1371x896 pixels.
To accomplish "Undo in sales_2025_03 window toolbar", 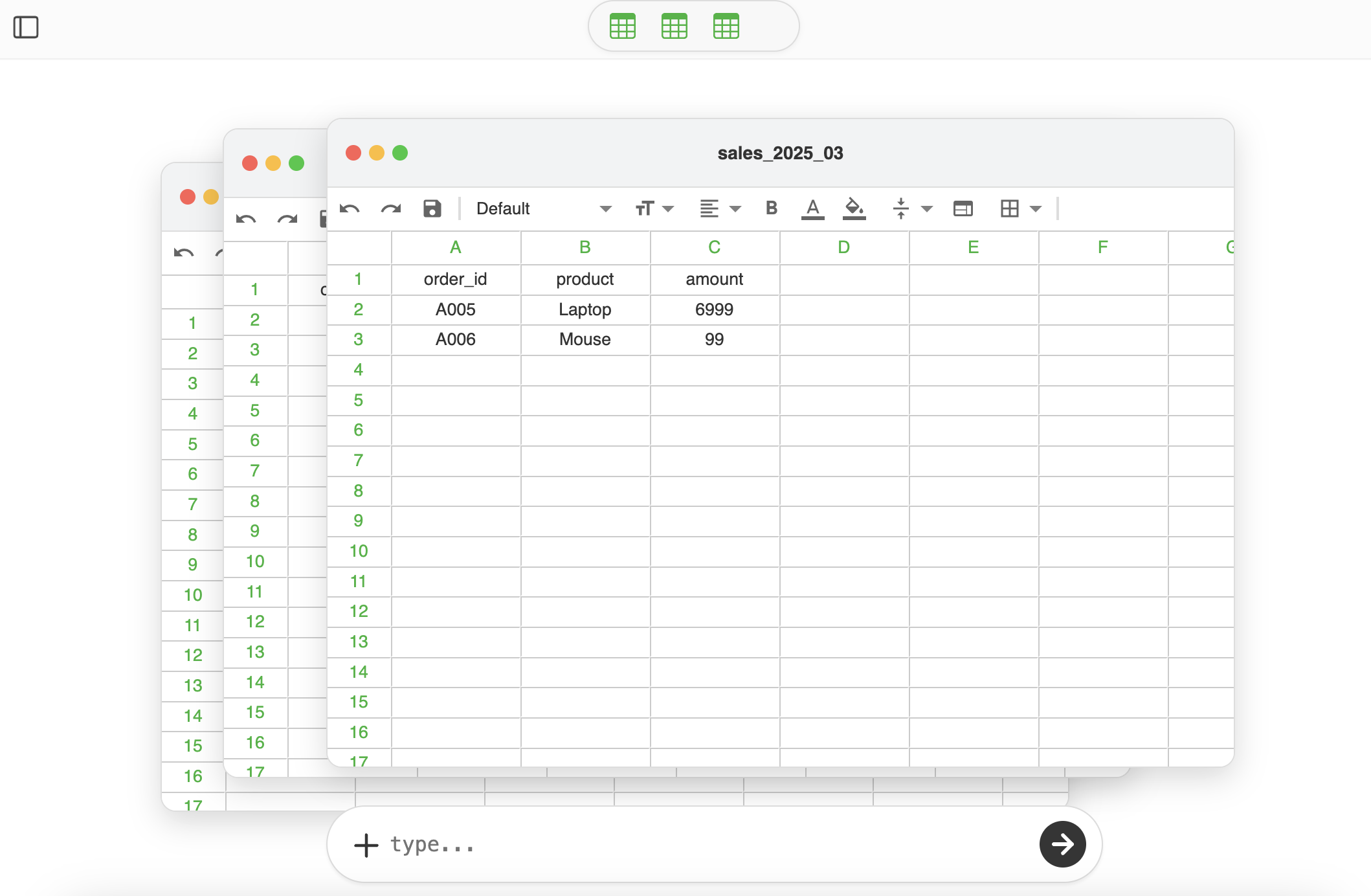I will pyautogui.click(x=350, y=208).
